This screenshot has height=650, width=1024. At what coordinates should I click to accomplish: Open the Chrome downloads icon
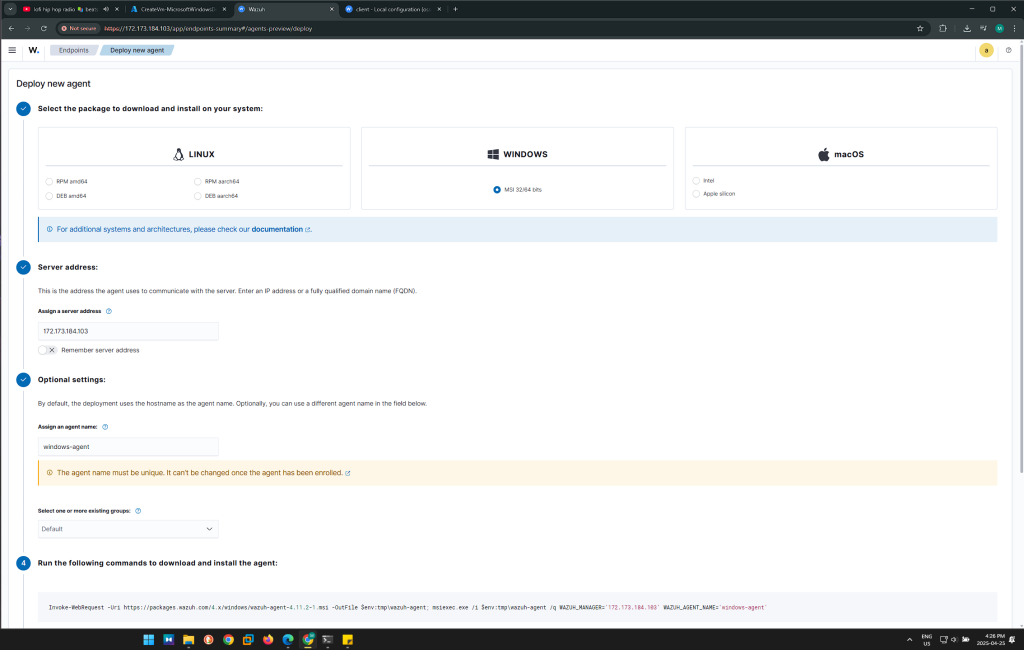pyautogui.click(x=967, y=29)
